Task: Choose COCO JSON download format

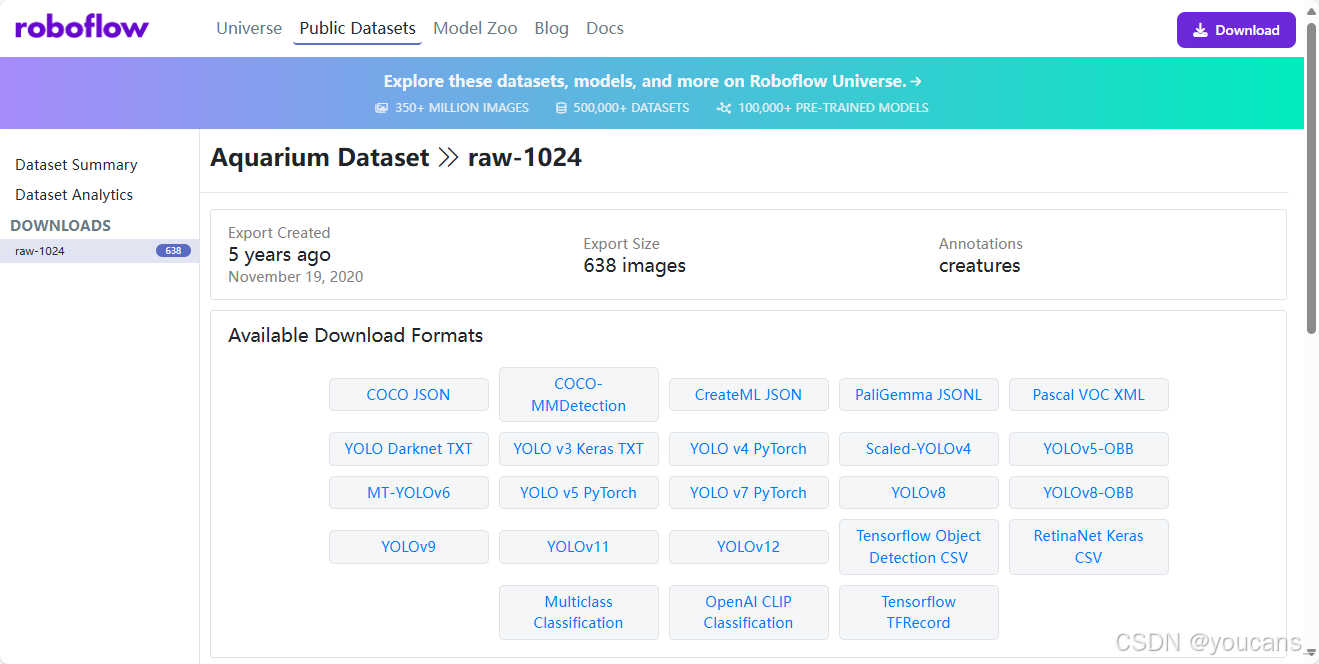Action: (409, 394)
